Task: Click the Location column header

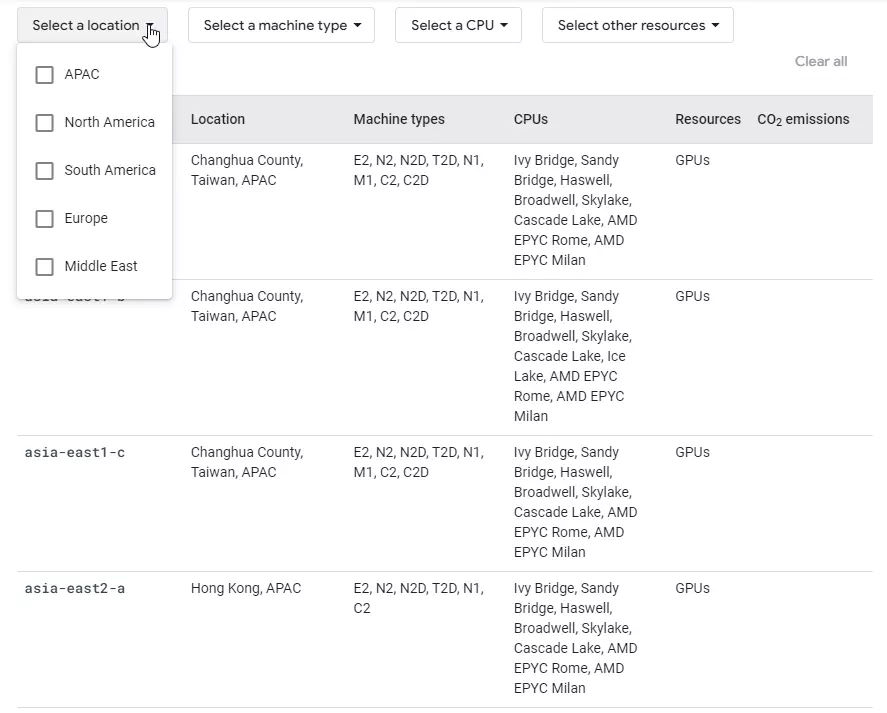Action: (218, 119)
